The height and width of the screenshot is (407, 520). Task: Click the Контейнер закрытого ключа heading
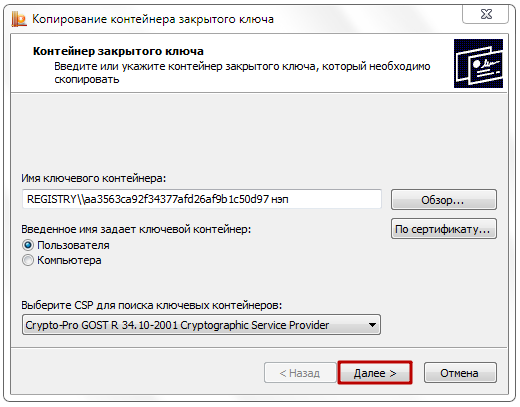pos(118,51)
